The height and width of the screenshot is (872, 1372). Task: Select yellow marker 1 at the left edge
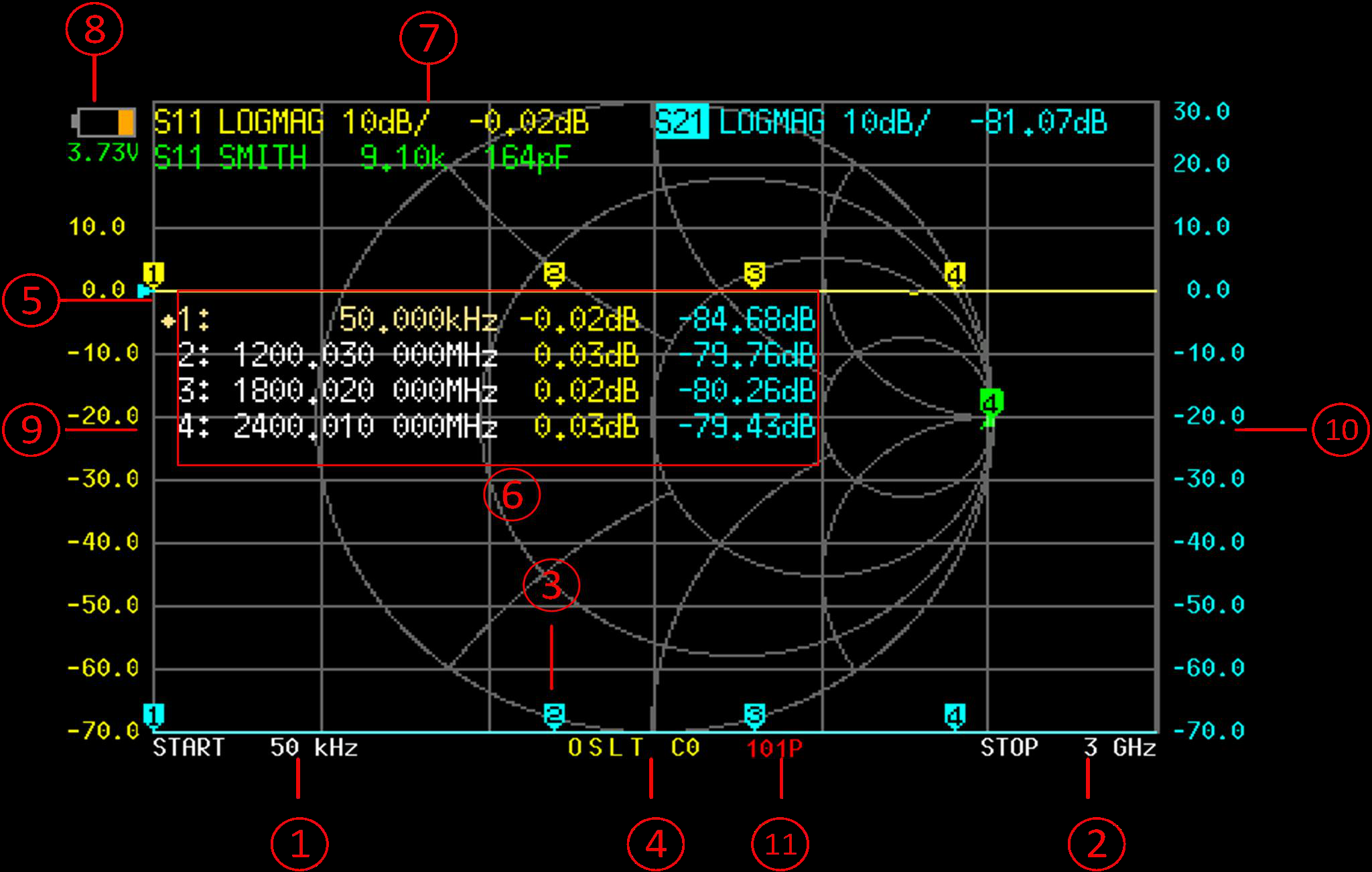[153, 273]
